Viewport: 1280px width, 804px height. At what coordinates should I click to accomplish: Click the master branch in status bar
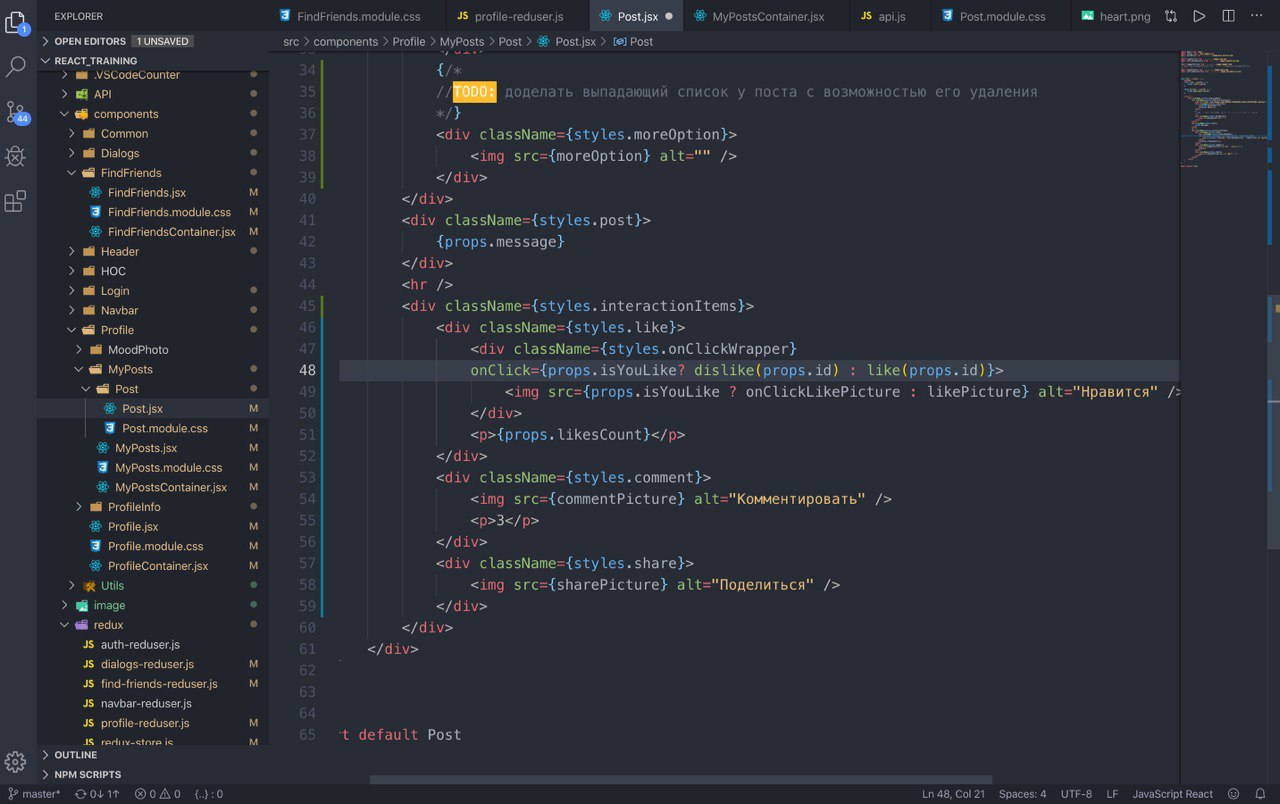click(34, 794)
